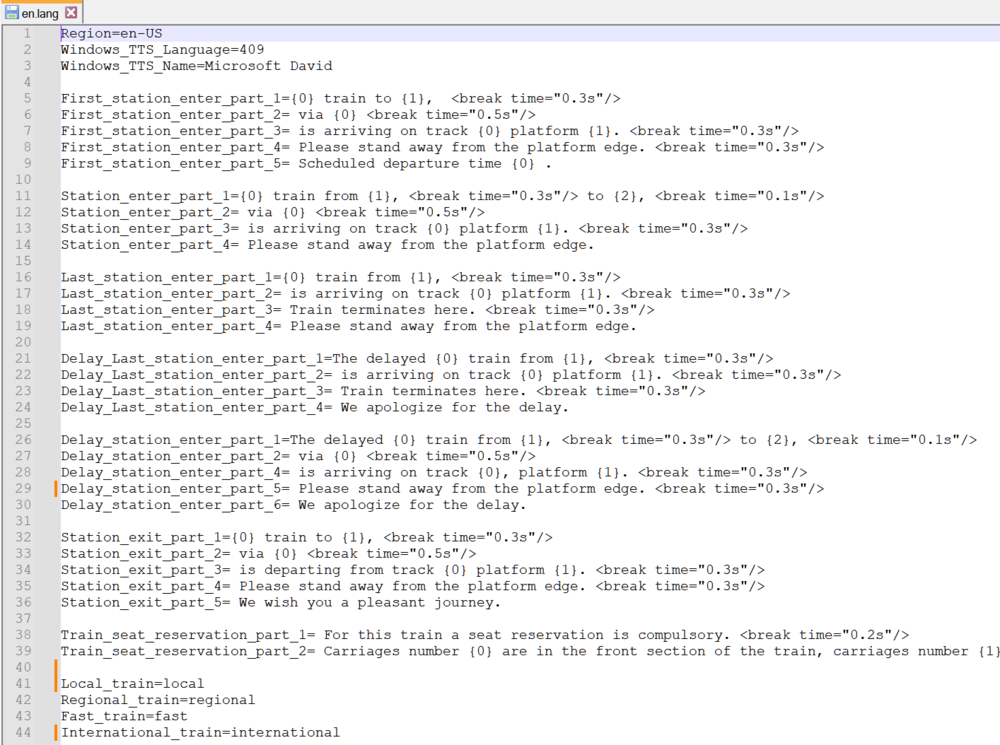
Task: Click line number 44 in the margin
Action: click(25, 732)
